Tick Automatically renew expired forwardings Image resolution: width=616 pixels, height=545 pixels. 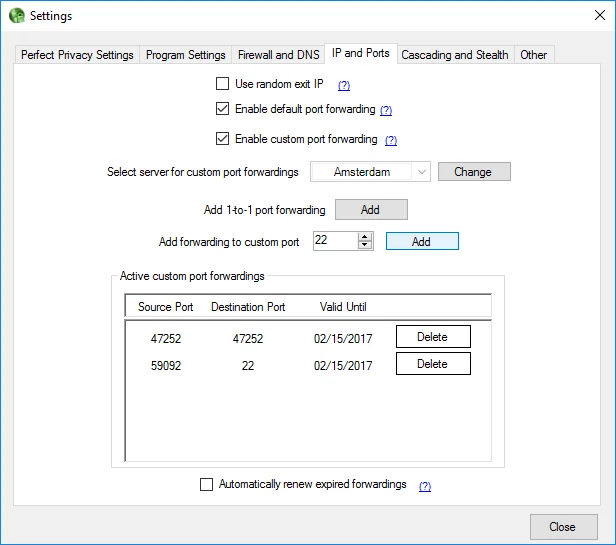pyautogui.click(x=207, y=485)
